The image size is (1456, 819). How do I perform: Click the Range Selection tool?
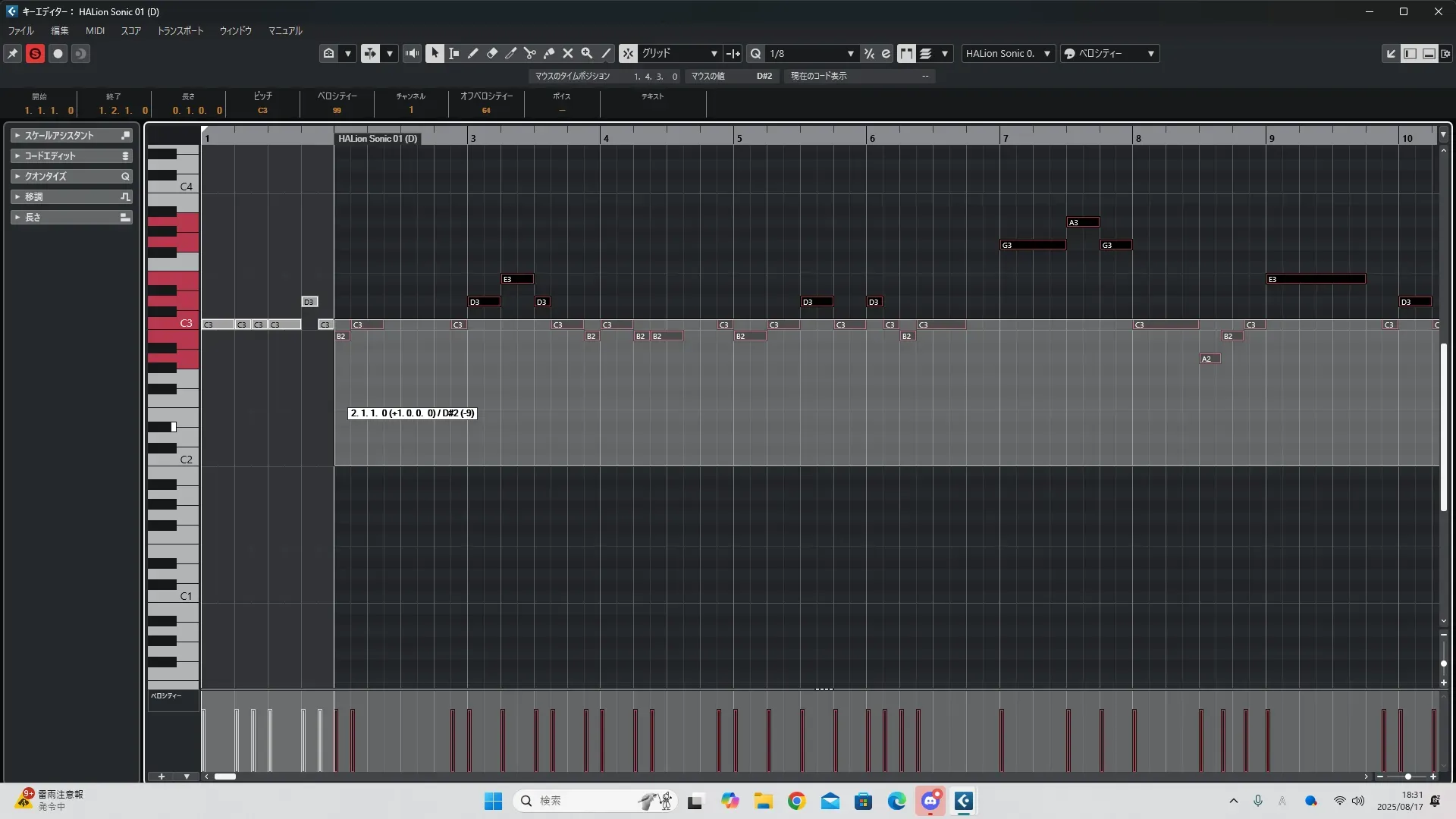coord(453,53)
